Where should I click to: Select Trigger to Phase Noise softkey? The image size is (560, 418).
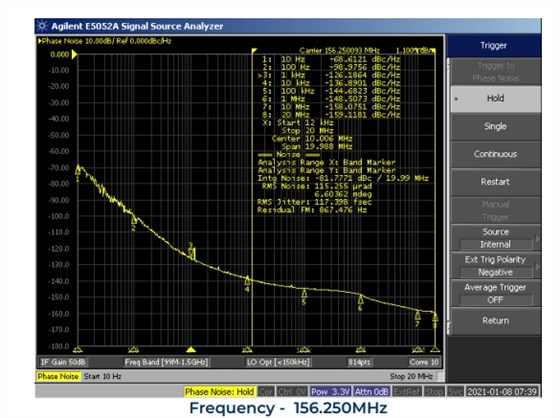[495, 72]
